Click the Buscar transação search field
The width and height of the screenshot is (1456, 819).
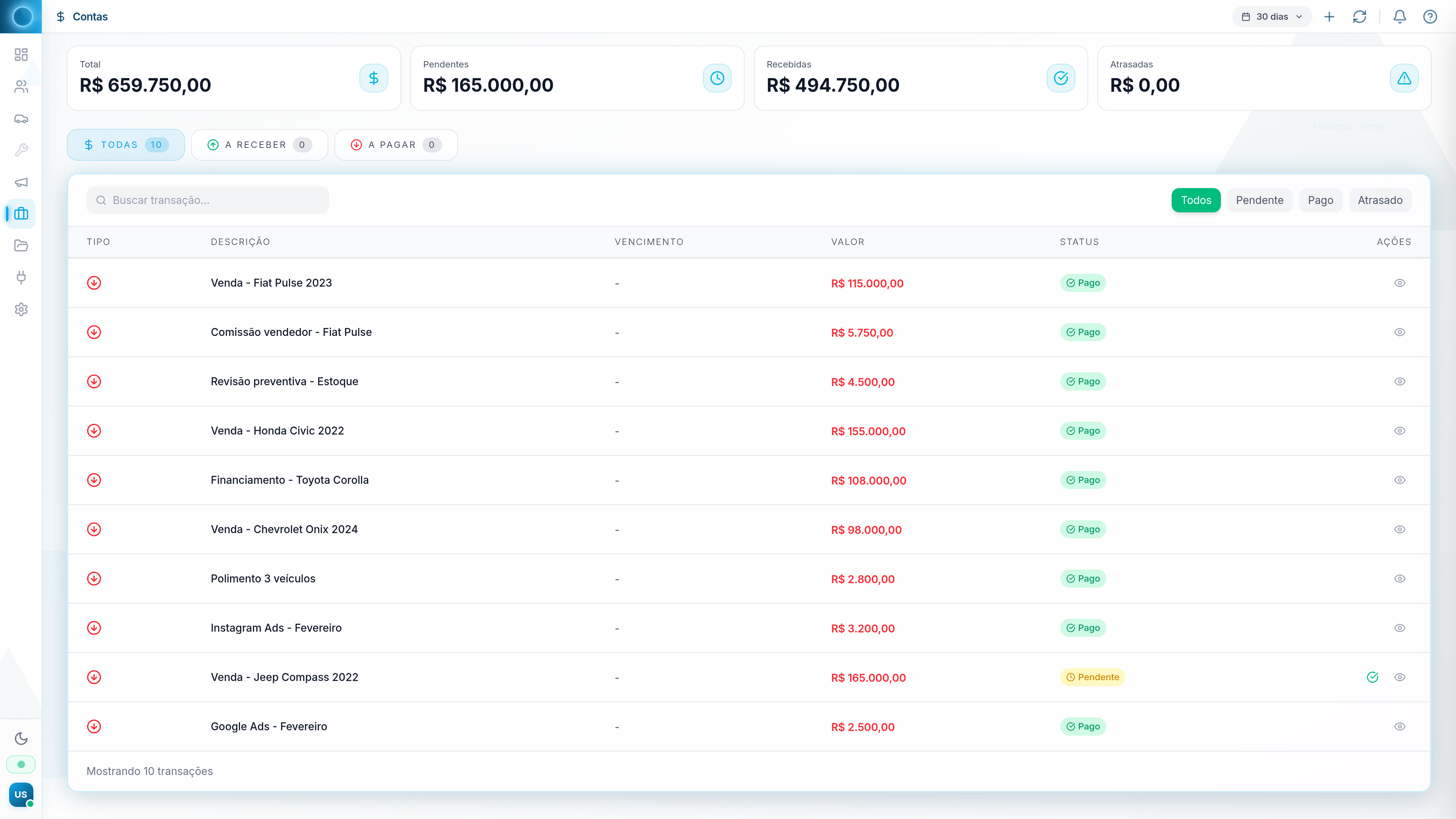[207, 200]
